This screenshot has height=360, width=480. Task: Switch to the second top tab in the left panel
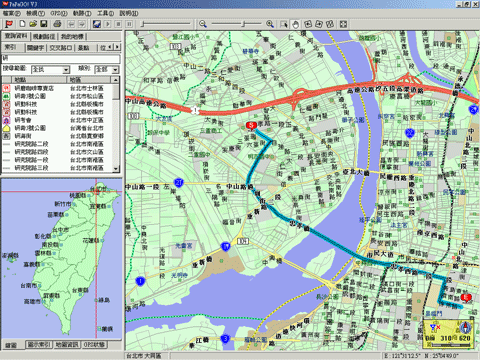tap(44, 37)
